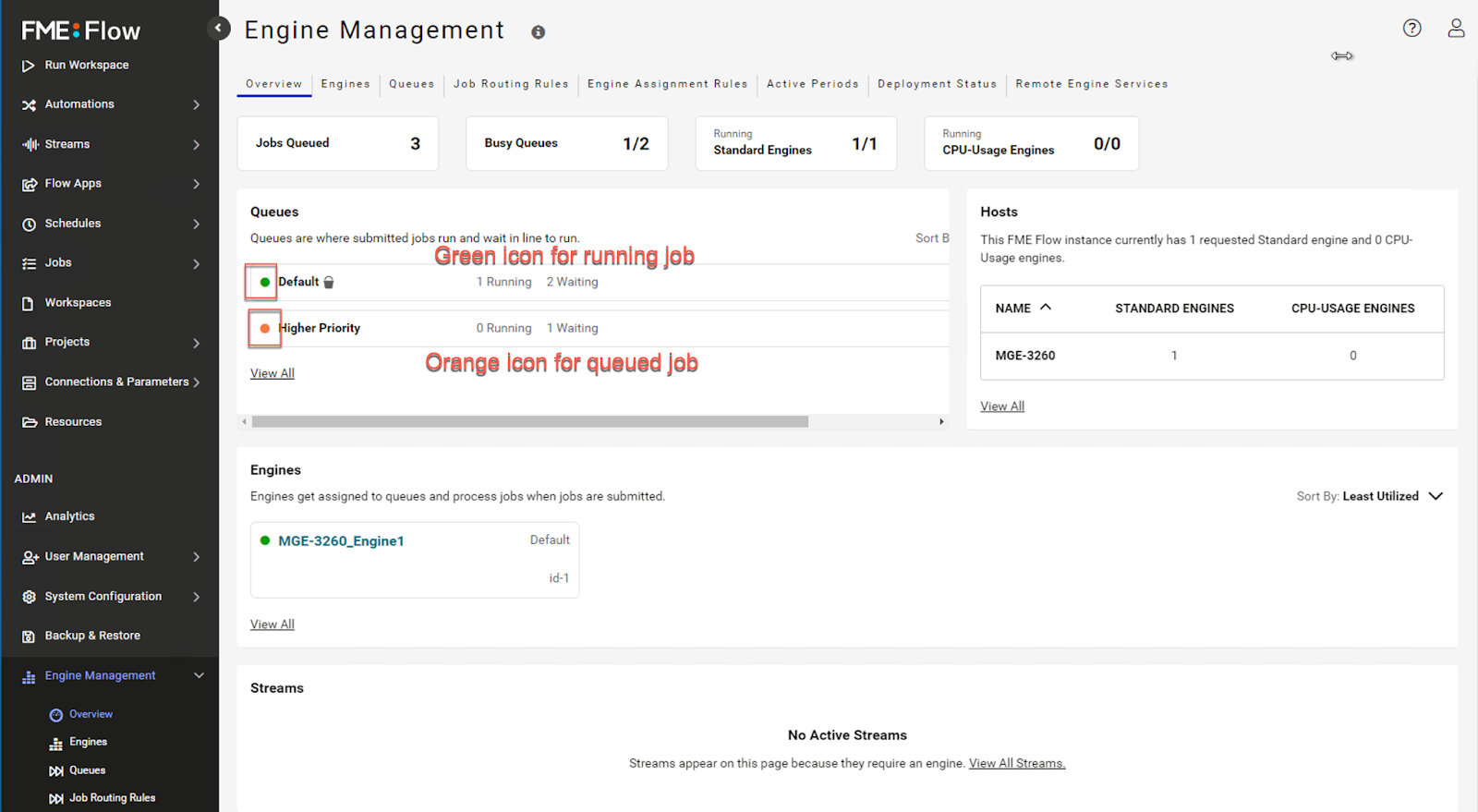Click the Jobs Queued summary card
Viewport: 1478px width, 812px height.
click(x=338, y=143)
